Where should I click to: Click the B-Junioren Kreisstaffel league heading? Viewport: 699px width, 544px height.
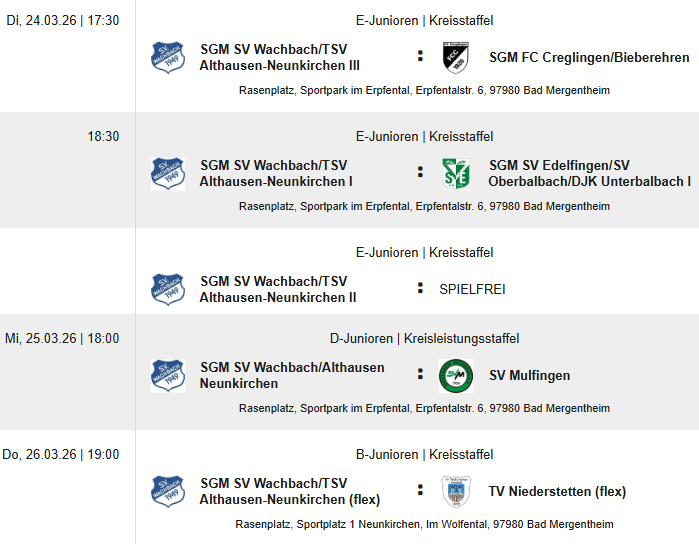424,455
